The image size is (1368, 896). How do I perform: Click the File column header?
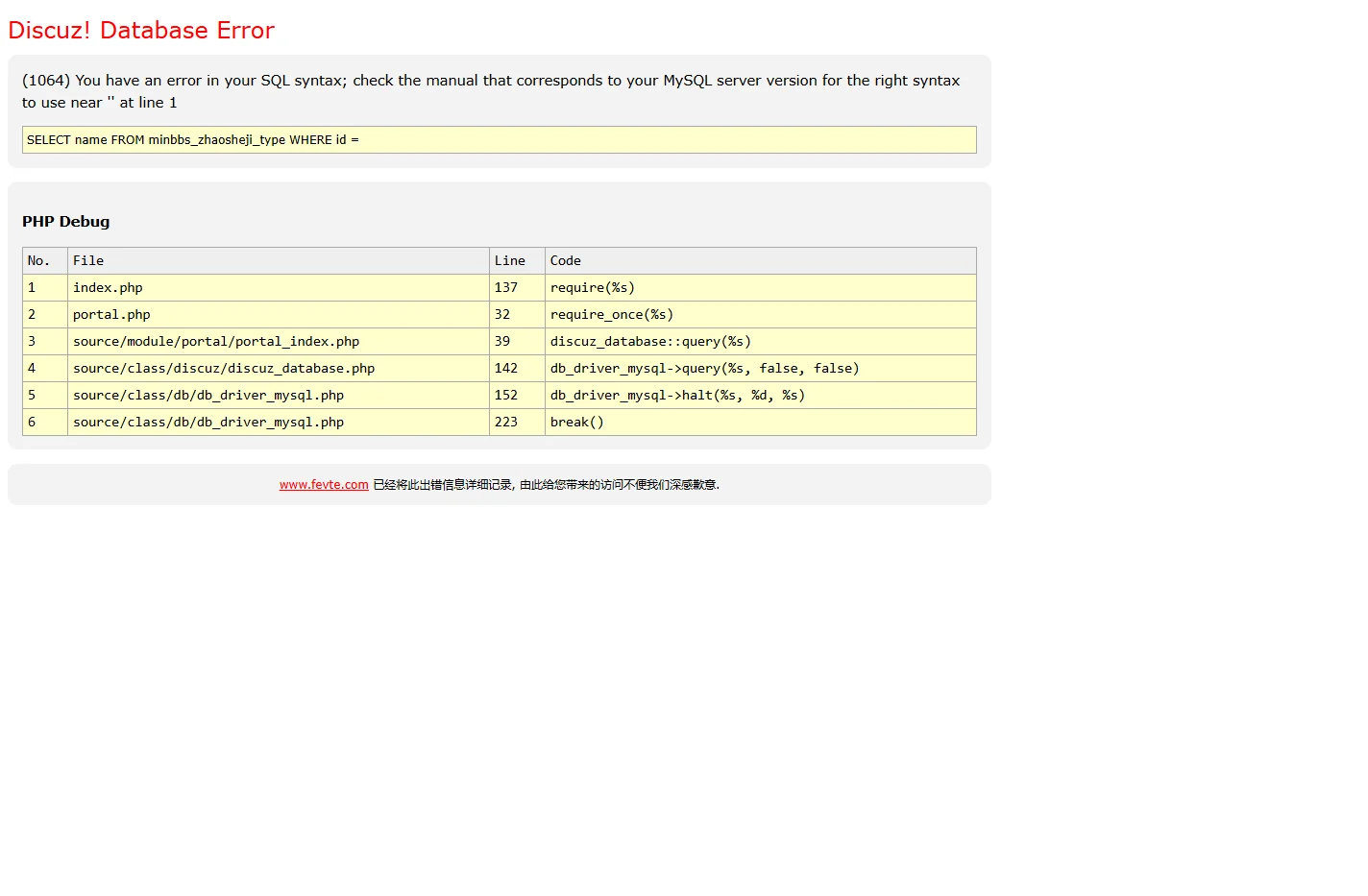279,261
